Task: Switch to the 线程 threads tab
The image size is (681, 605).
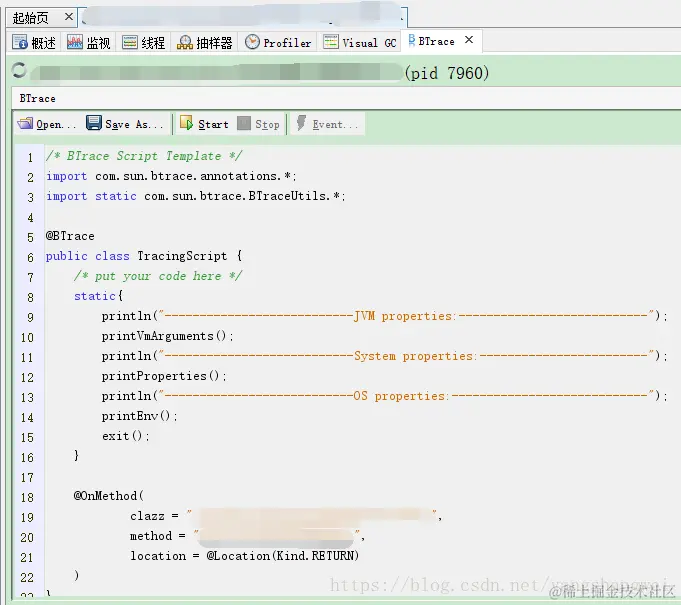Action: point(143,43)
